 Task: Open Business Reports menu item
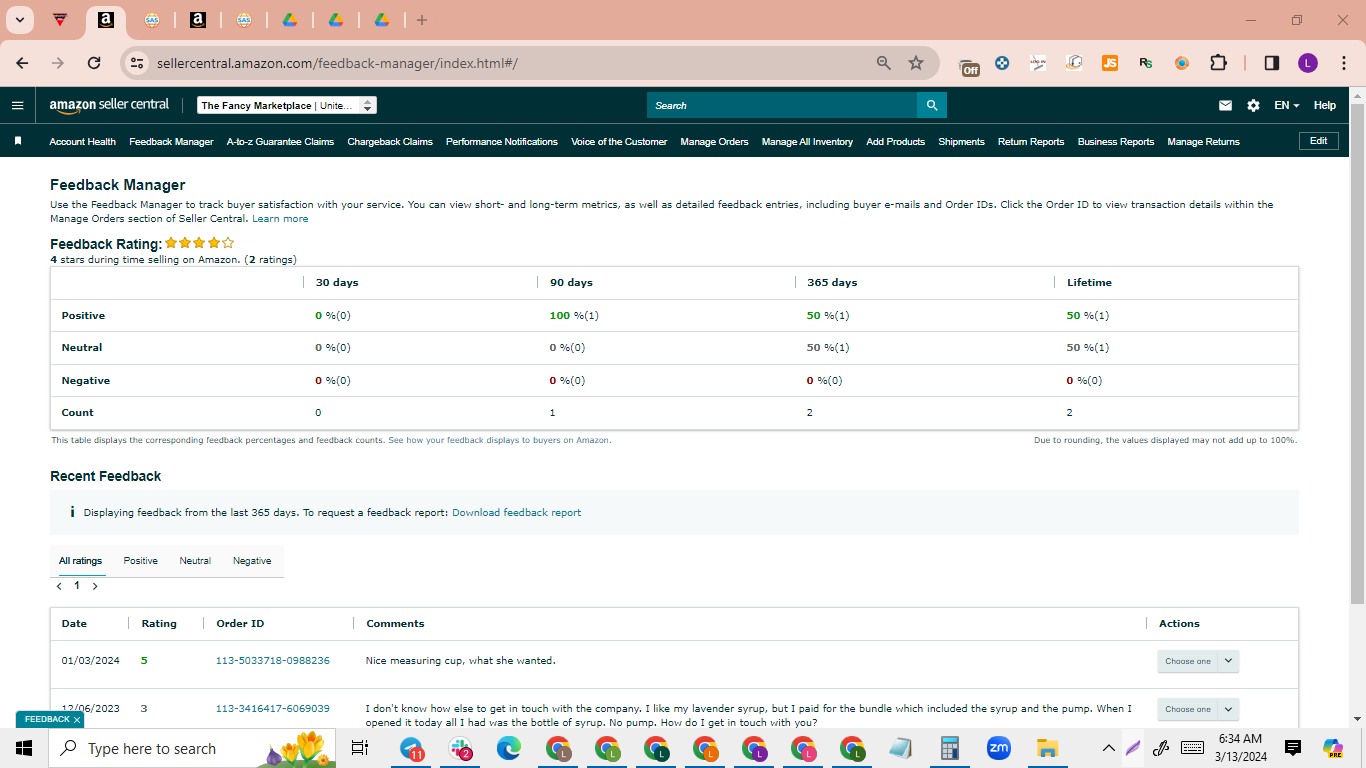pos(1116,142)
